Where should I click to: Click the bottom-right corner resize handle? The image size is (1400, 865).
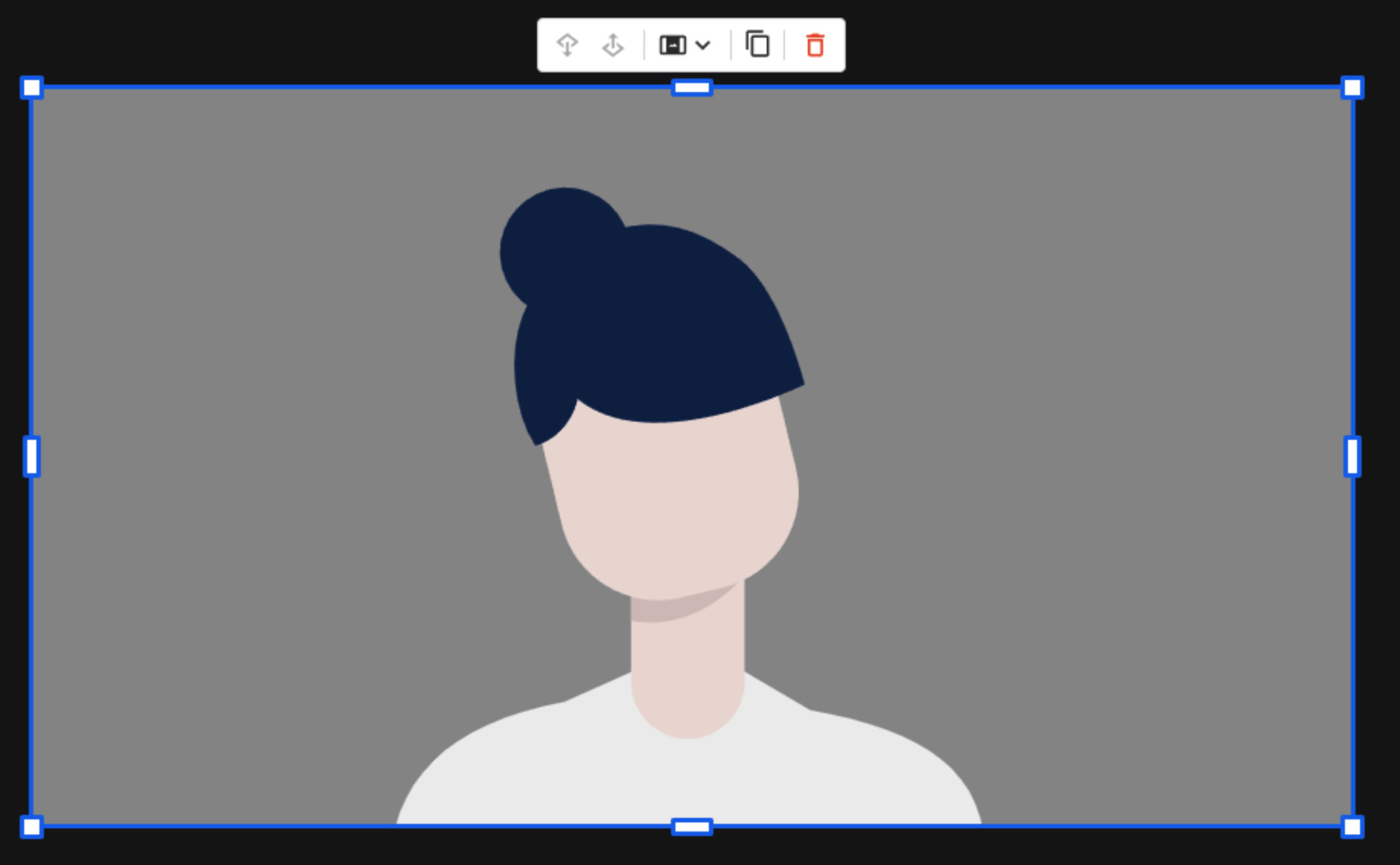coord(1352,826)
